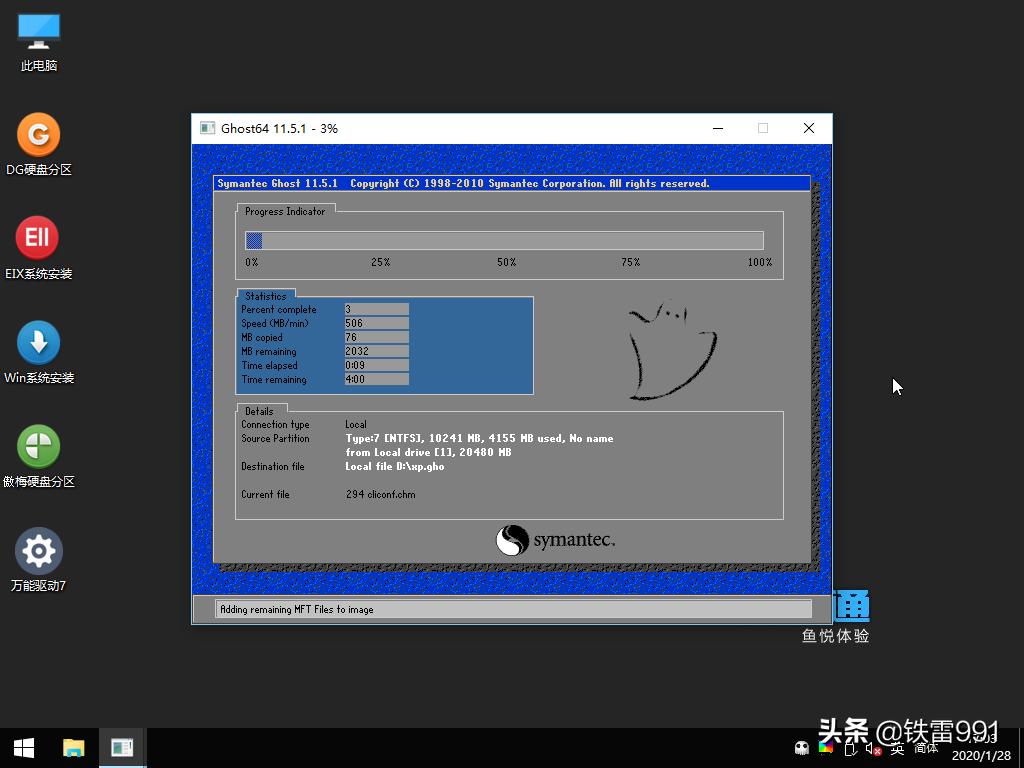Select the Ghost64 taskbar window button

pos(123,748)
